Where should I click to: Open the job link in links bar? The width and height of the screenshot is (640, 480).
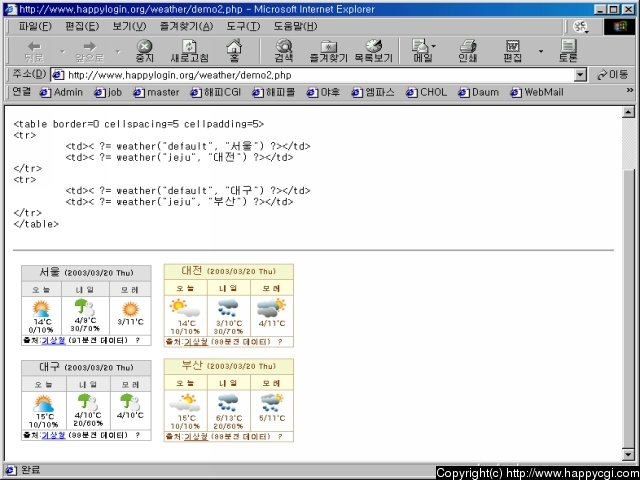108,93
